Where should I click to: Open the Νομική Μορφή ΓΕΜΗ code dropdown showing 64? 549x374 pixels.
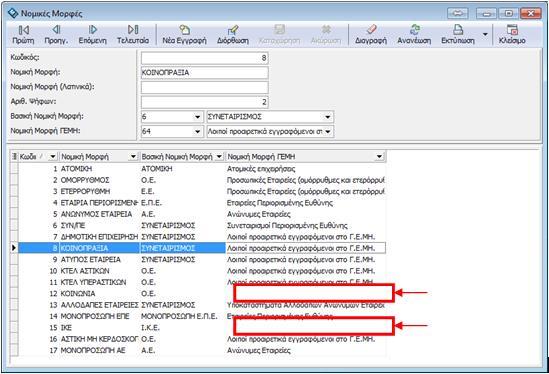coord(197,132)
